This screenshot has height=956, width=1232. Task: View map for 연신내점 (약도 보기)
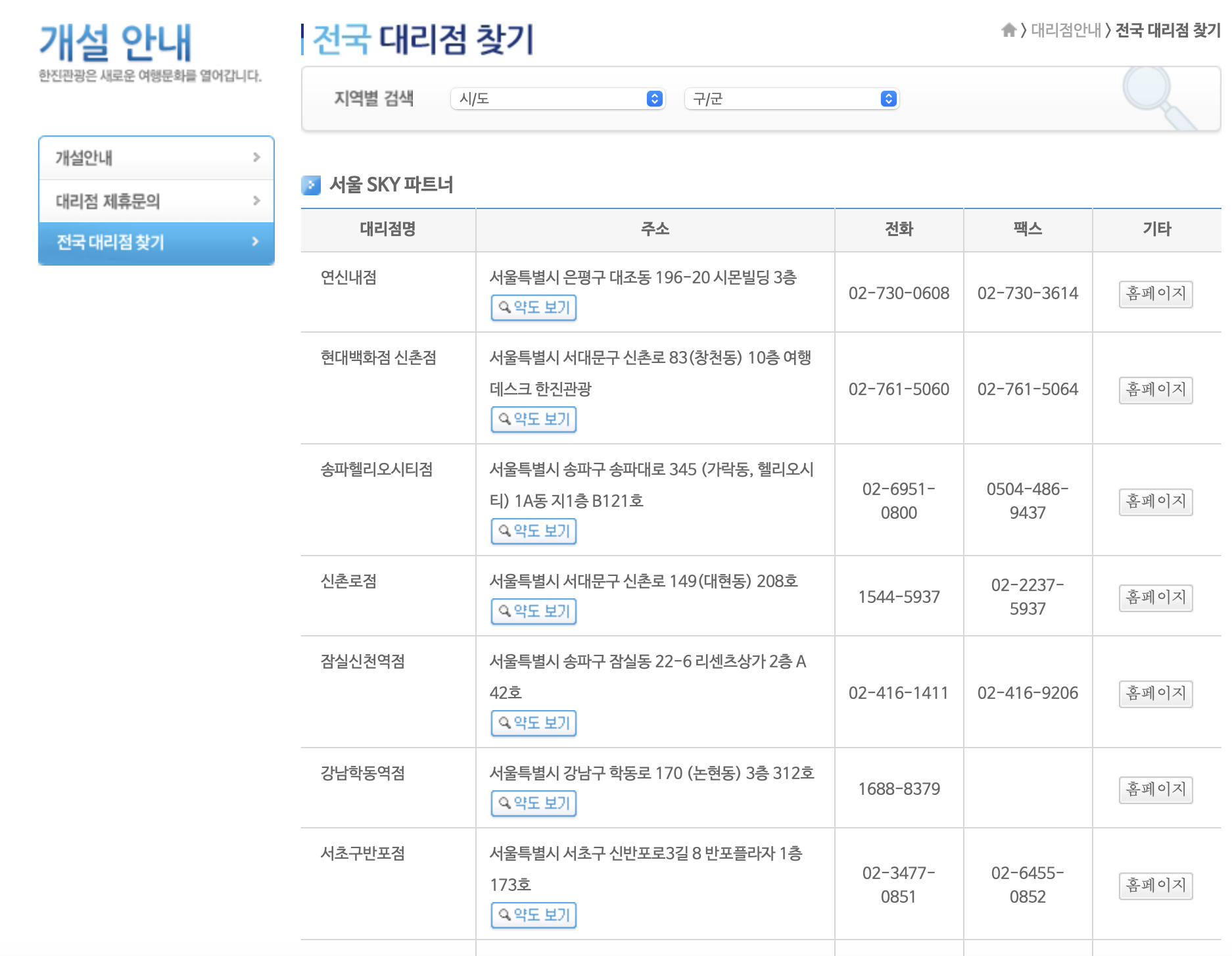click(534, 308)
